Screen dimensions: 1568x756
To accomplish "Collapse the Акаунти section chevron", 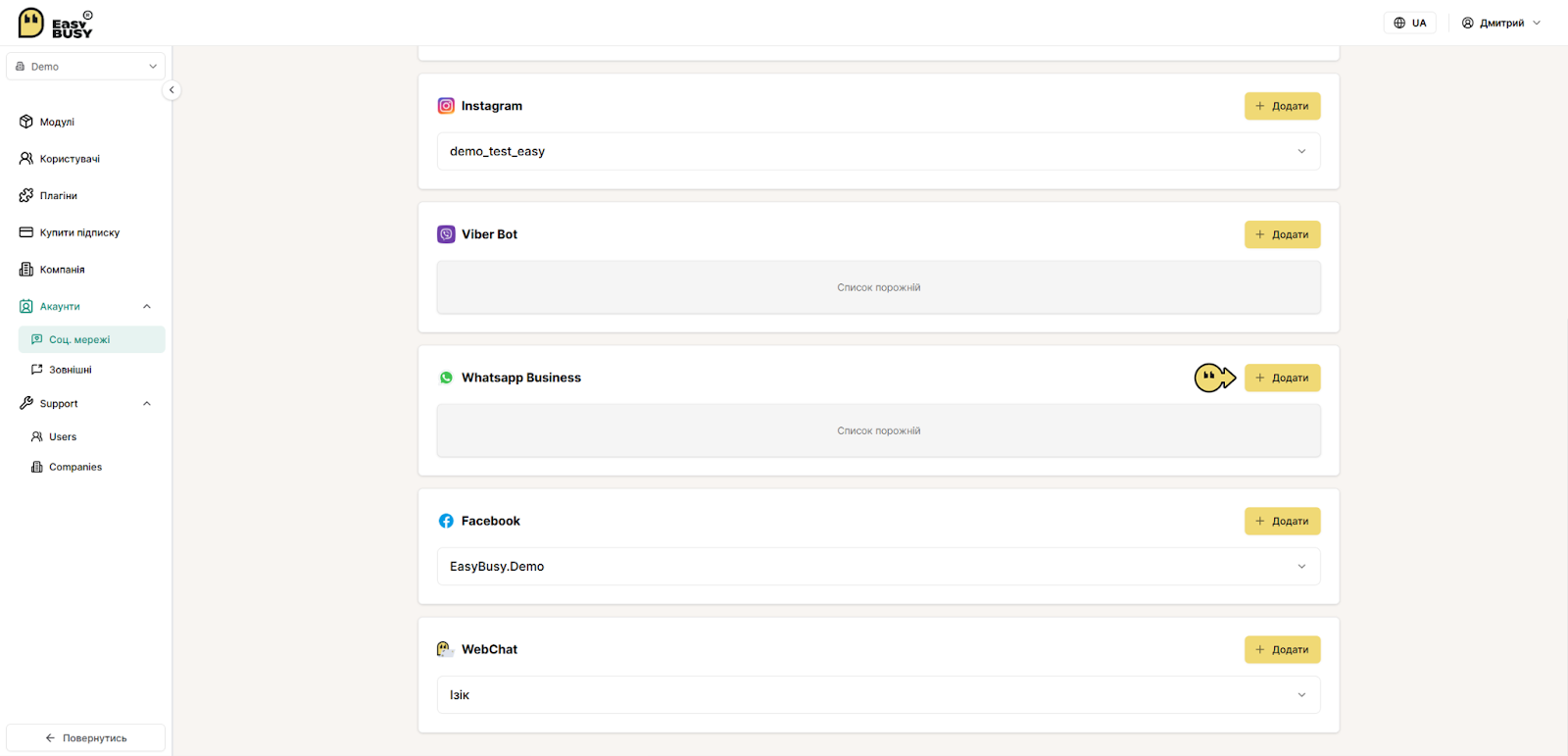I will pyautogui.click(x=147, y=307).
